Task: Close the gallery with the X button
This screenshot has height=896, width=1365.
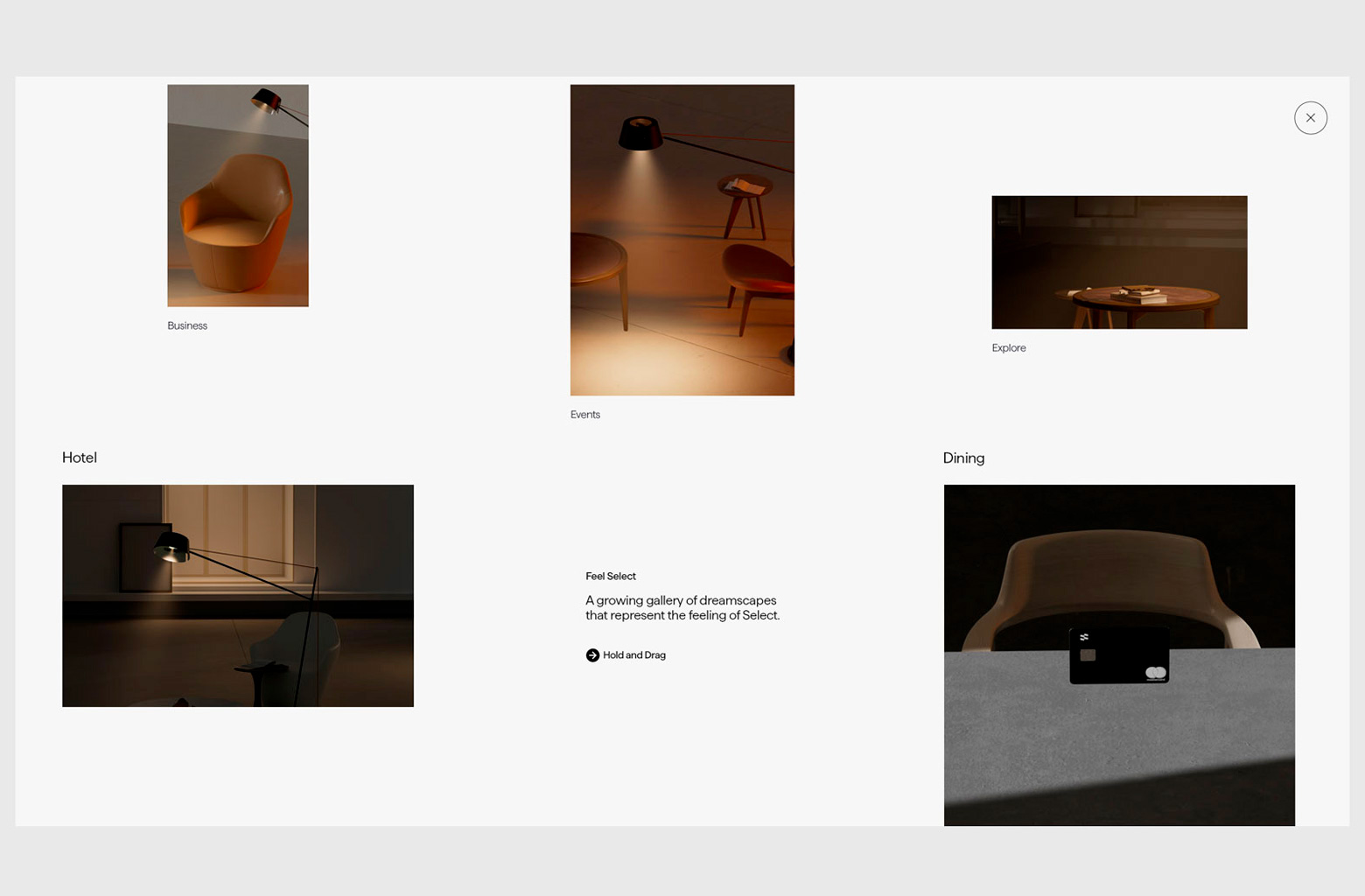Action: coord(1310,118)
